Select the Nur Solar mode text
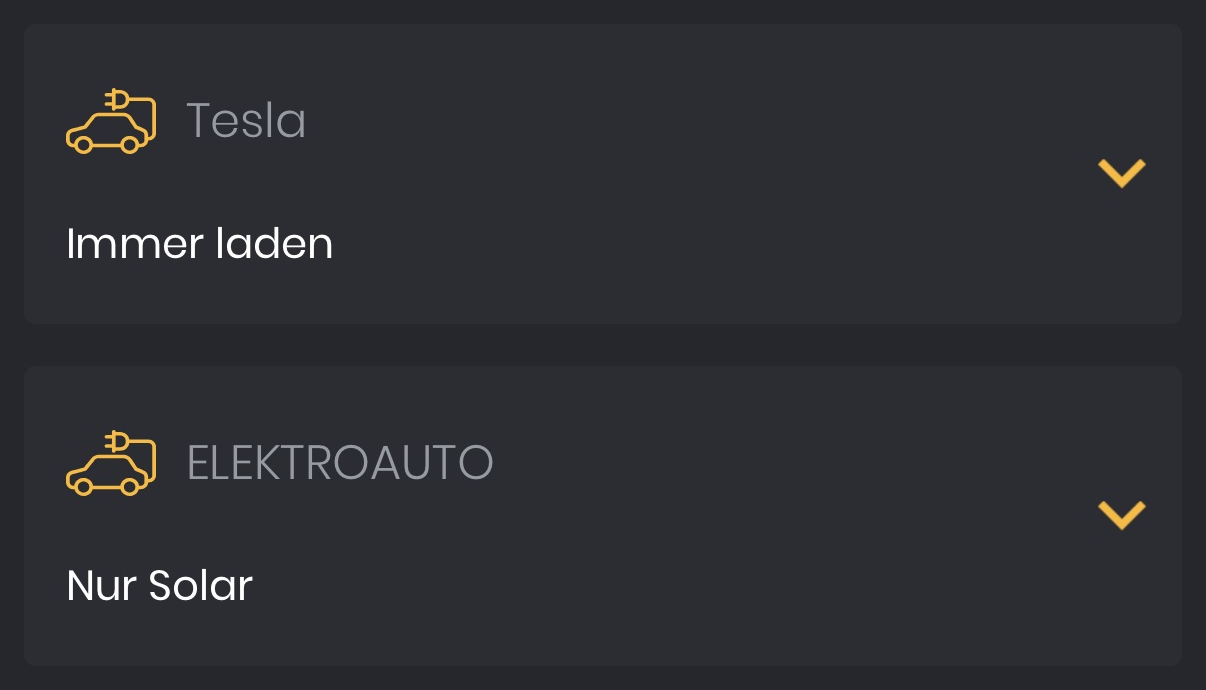Viewport: 1206px width, 690px height. pyautogui.click(x=159, y=586)
